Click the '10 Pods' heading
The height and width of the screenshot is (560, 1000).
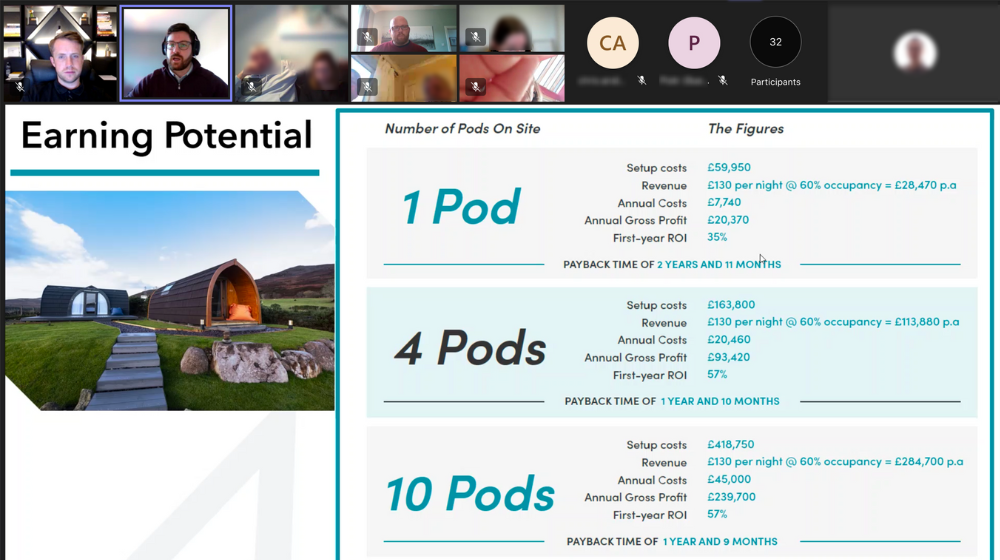(471, 494)
